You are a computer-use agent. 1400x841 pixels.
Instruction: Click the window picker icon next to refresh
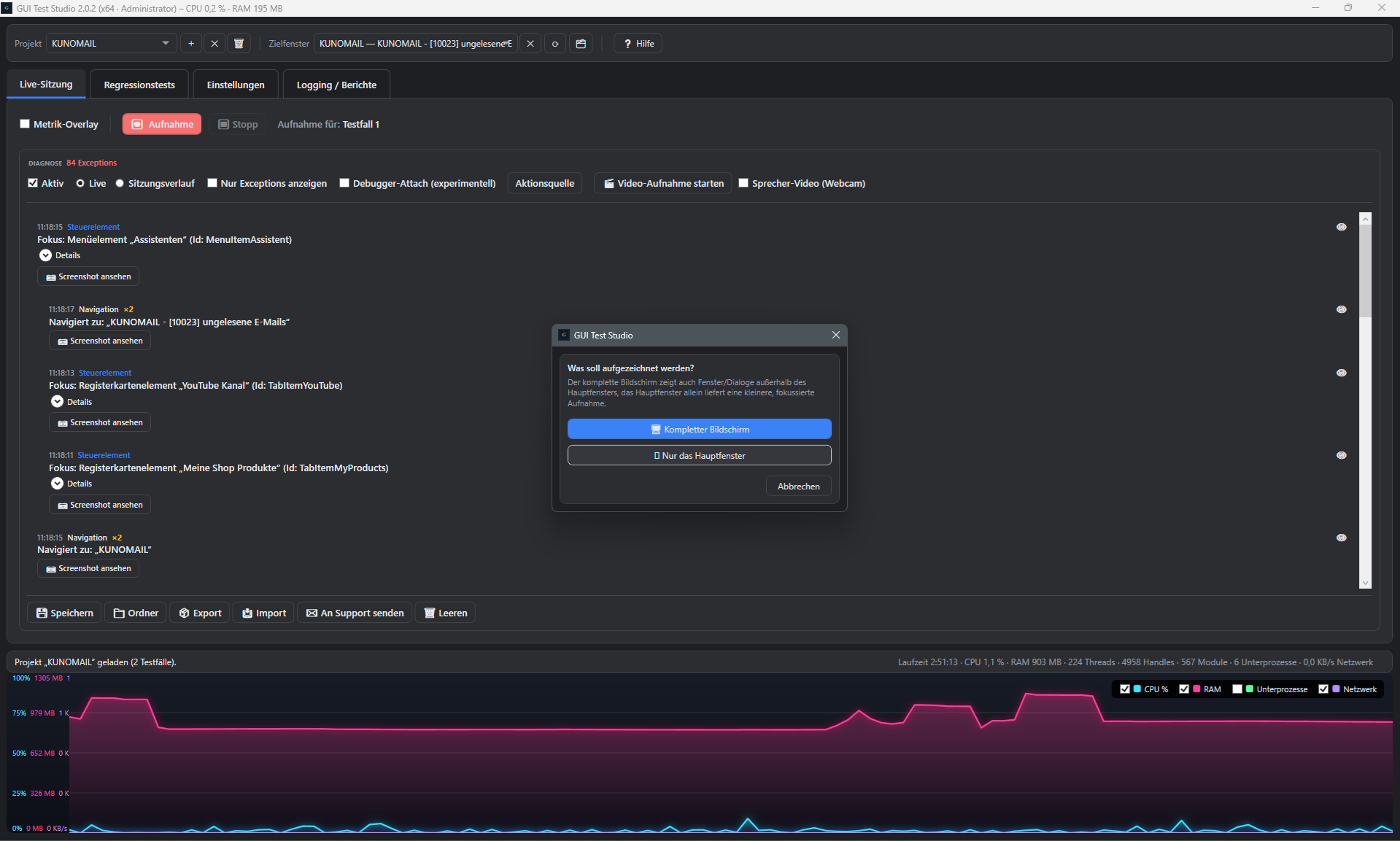click(581, 44)
